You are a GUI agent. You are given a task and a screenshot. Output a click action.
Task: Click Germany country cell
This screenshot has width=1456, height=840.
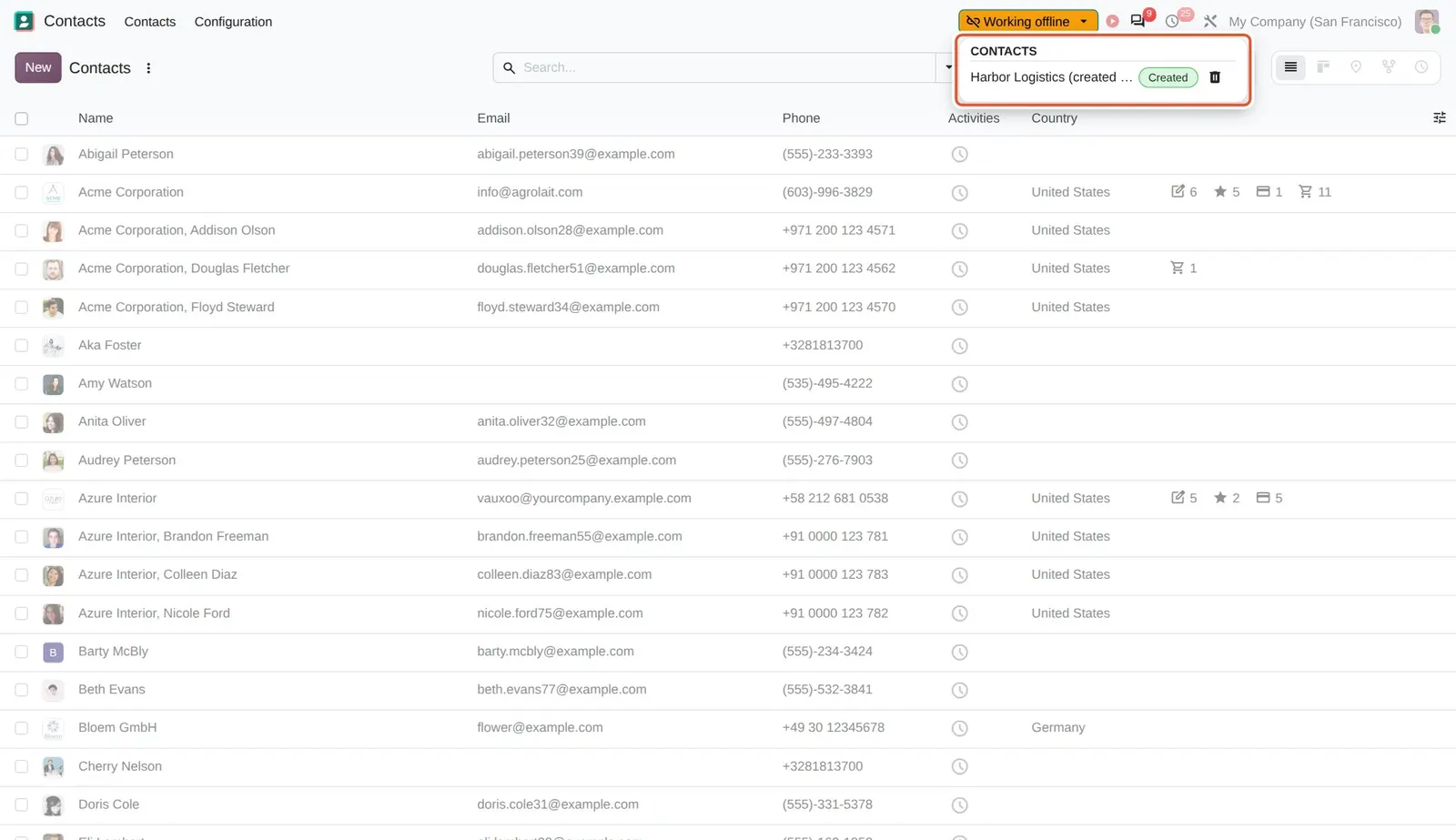[x=1058, y=728]
